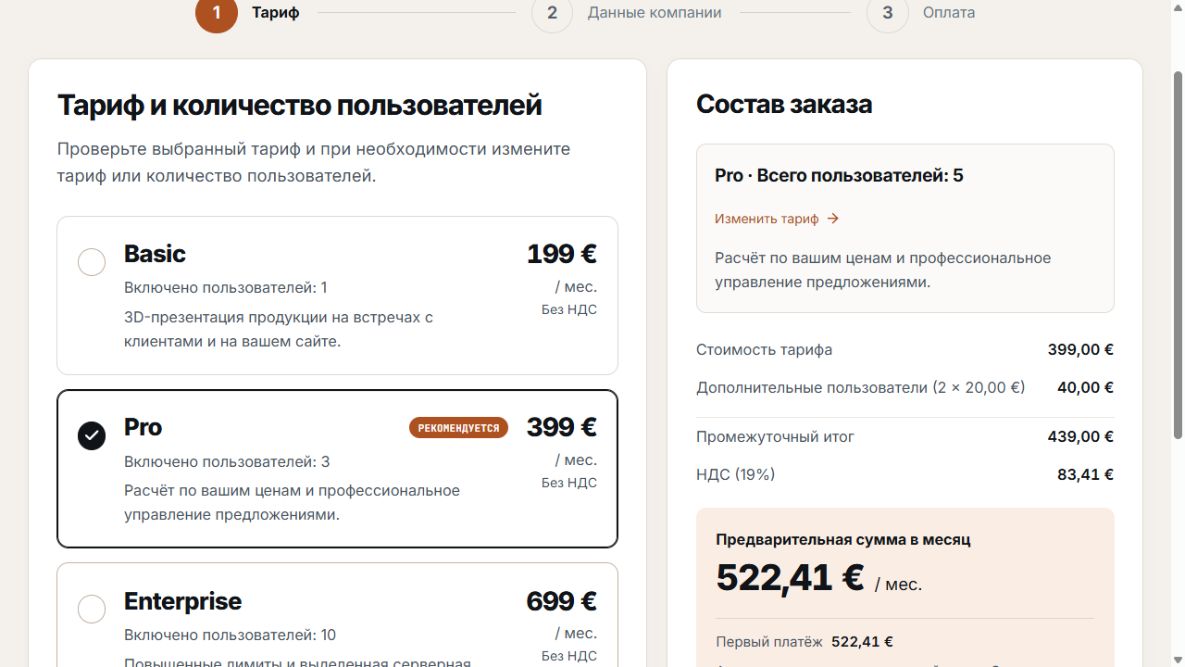The image size is (1185, 667).
Task: Click the Изменить тариф link
Action: 766,218
